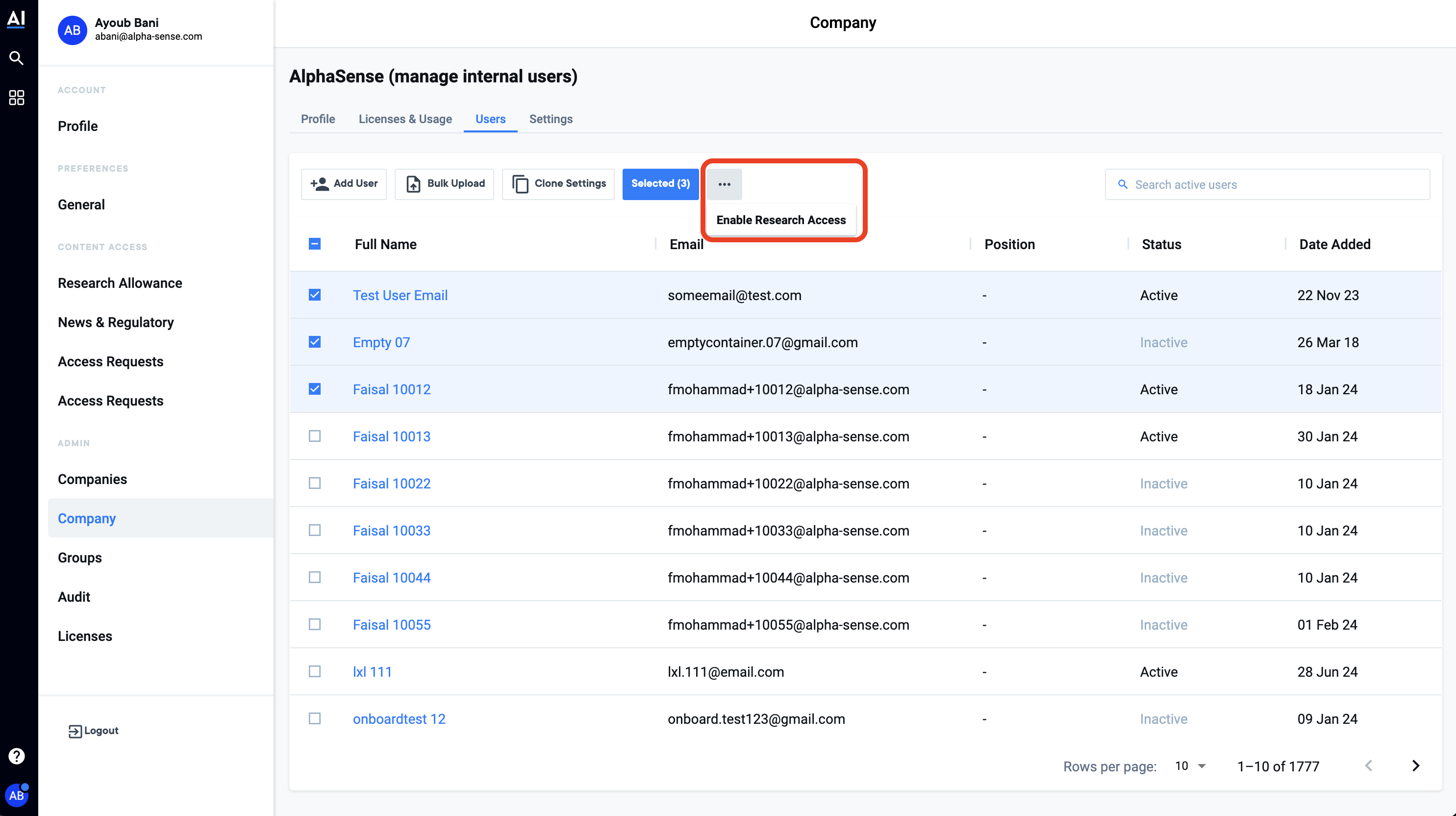Click the Full Name column header
This screenshot has width=1456, height=816.
click(385, 244)
